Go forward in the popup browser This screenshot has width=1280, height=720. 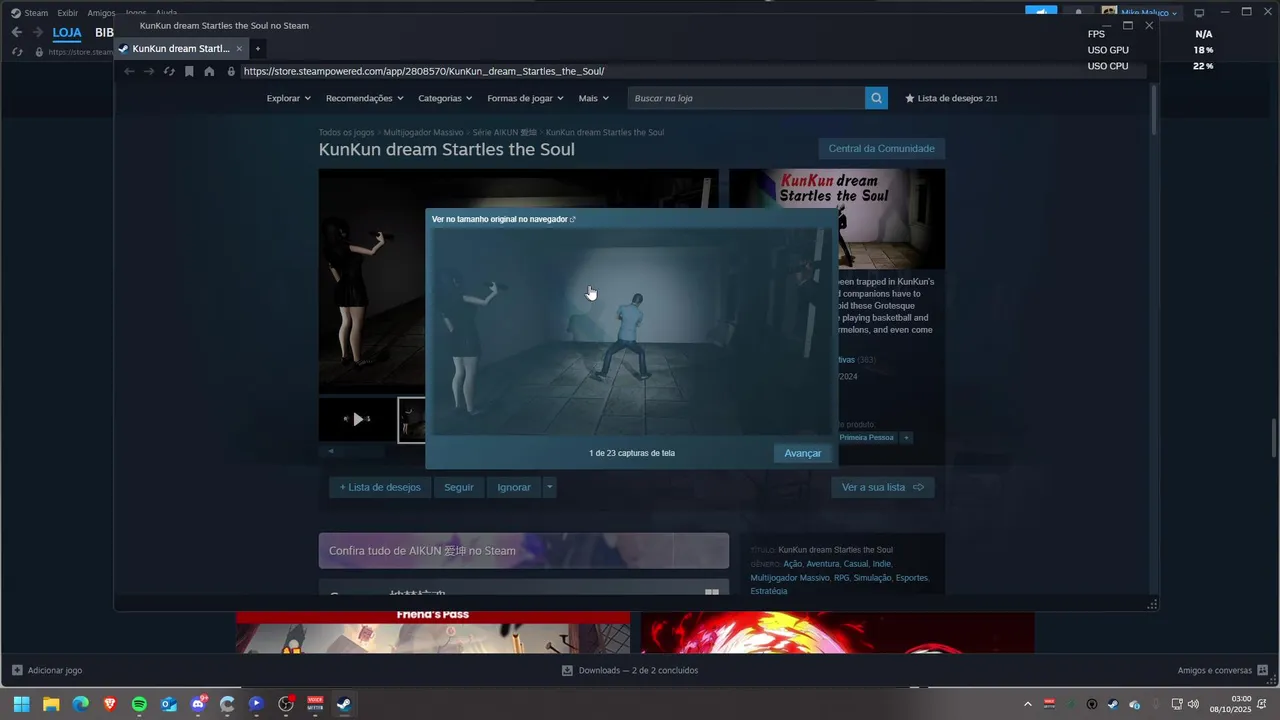pyautogui.click(x=149, y=71)
